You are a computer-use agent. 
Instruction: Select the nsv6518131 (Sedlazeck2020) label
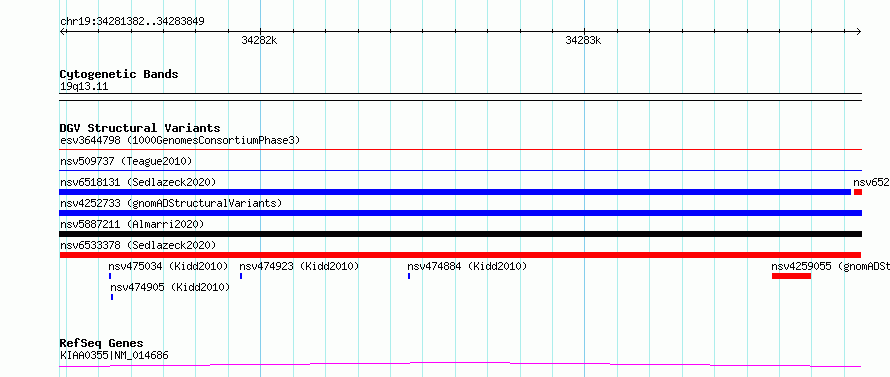(x=138, y=182)
